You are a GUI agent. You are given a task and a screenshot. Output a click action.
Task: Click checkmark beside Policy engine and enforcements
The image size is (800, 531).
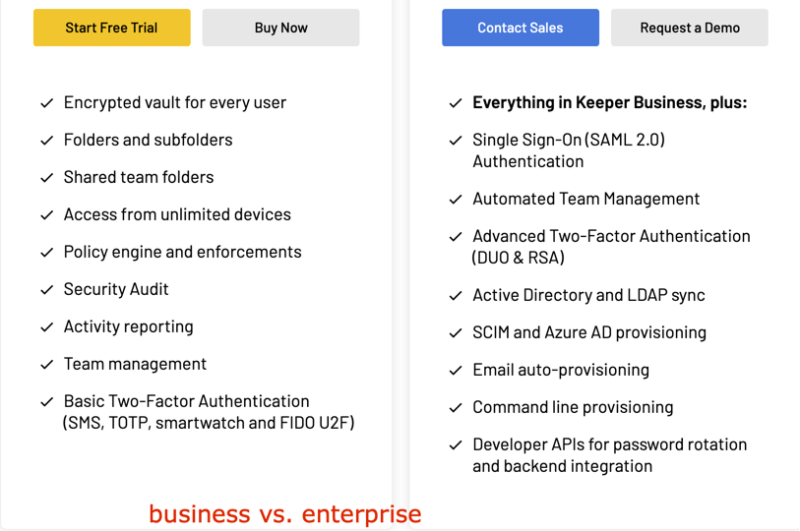(47, 252)
